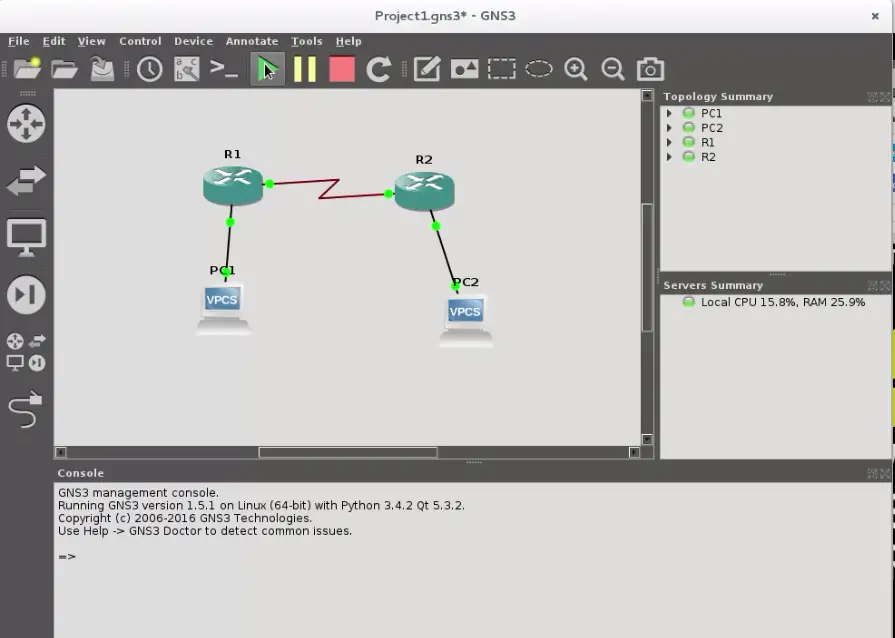Reload all devices icon

tap(378, 69)
